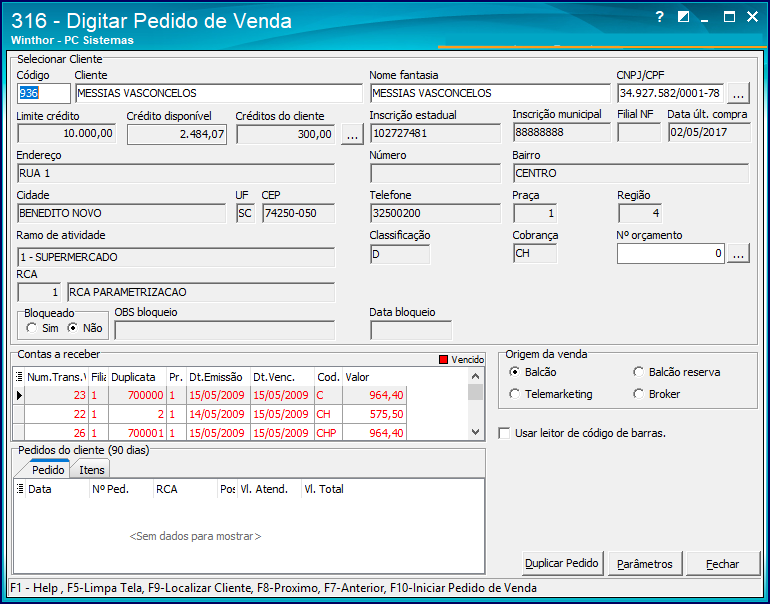
Task: Click Inscrição municipal field 88888888
Action: (561, 133)
